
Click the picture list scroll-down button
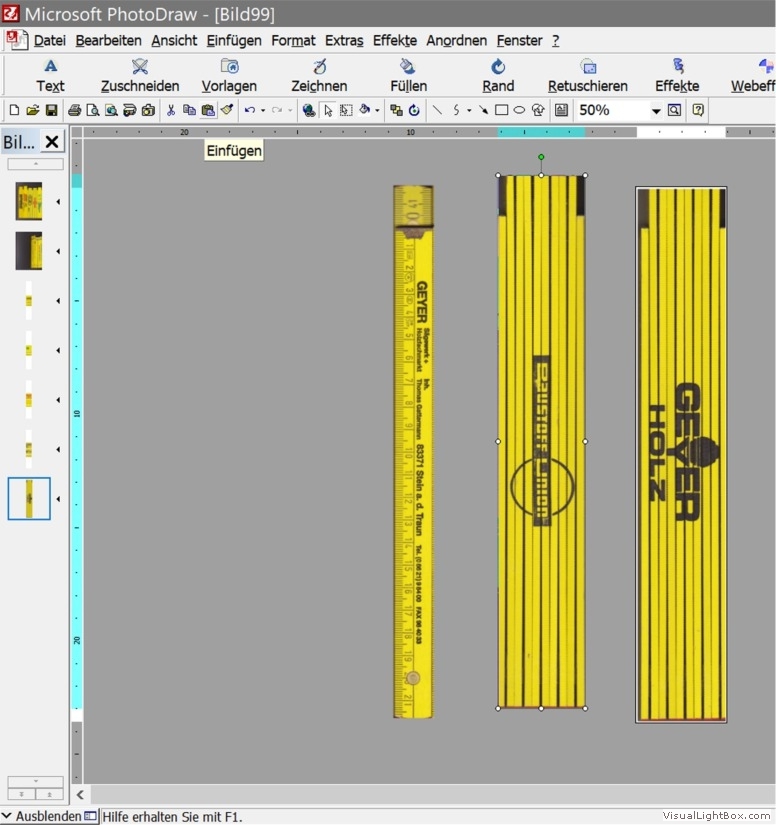tap(36, 781)
